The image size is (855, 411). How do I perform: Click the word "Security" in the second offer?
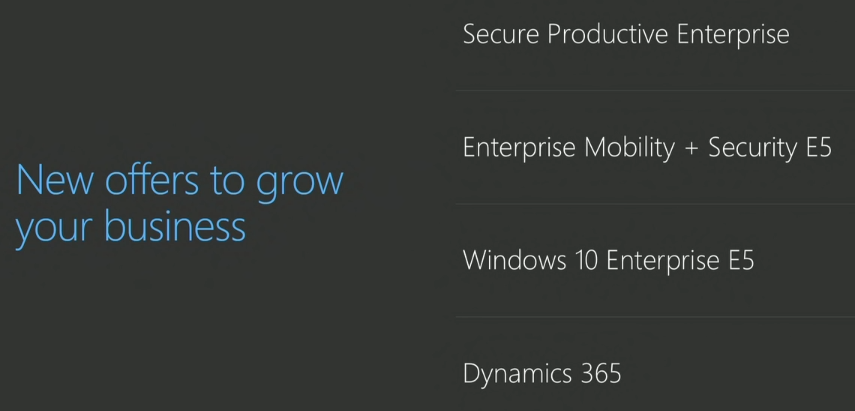click(753, 148)
